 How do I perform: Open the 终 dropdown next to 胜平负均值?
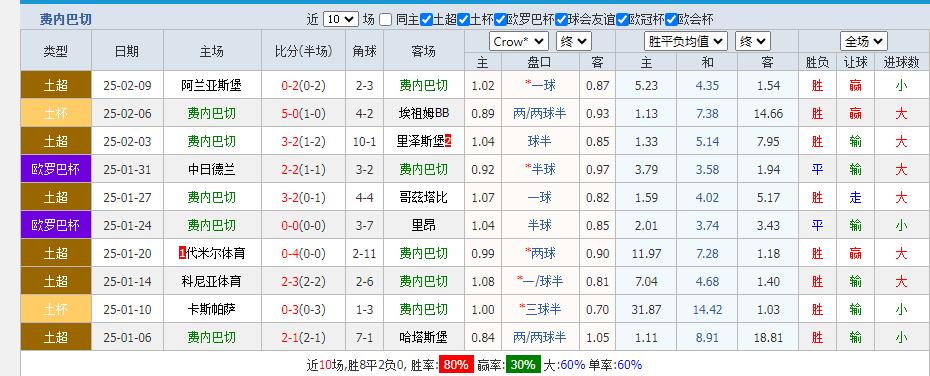coord(753,42)
